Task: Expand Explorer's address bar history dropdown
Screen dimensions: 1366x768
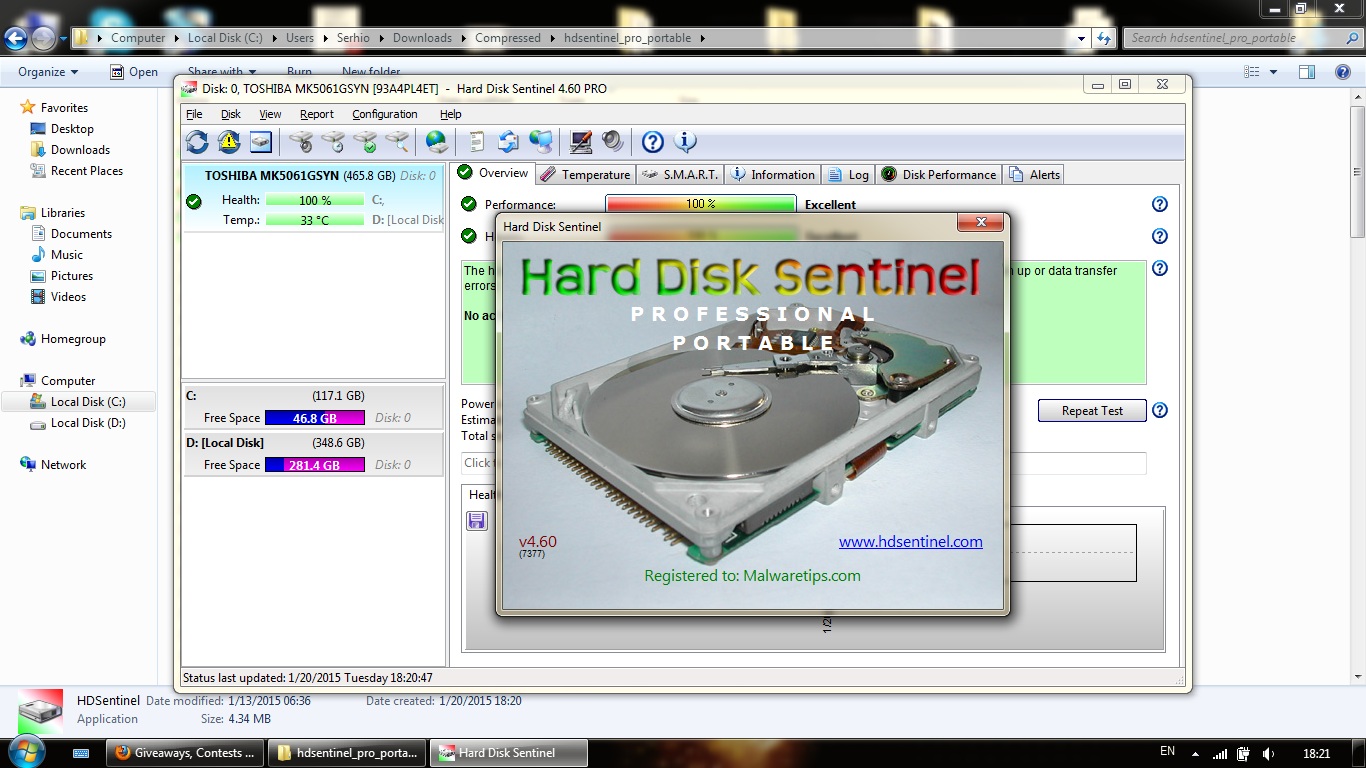Action: point(1082,38)
